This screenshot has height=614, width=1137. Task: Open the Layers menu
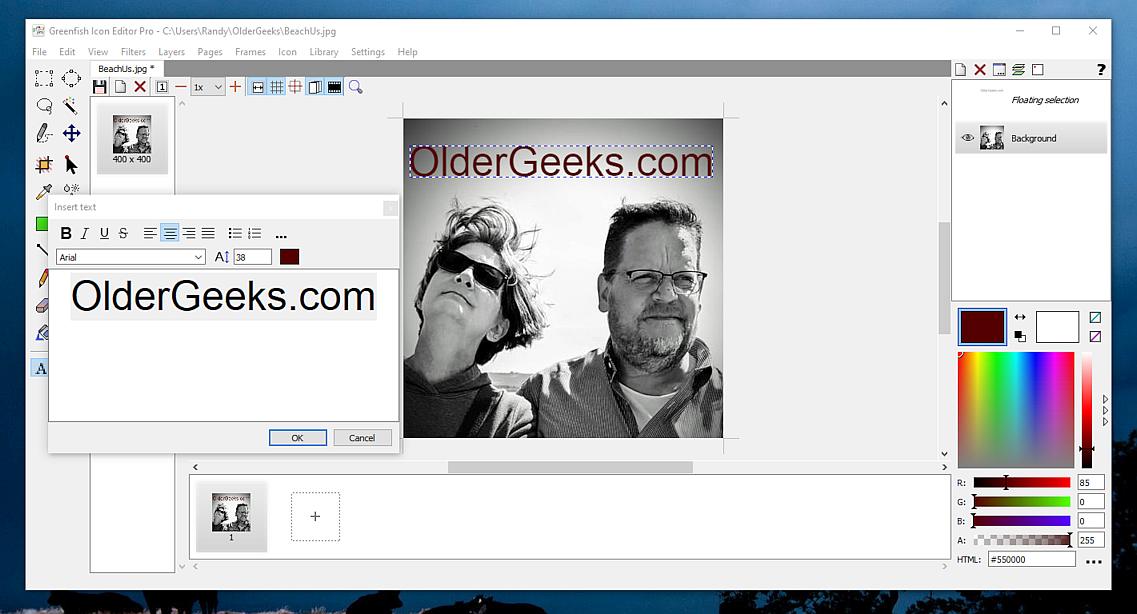click(171, 52)
